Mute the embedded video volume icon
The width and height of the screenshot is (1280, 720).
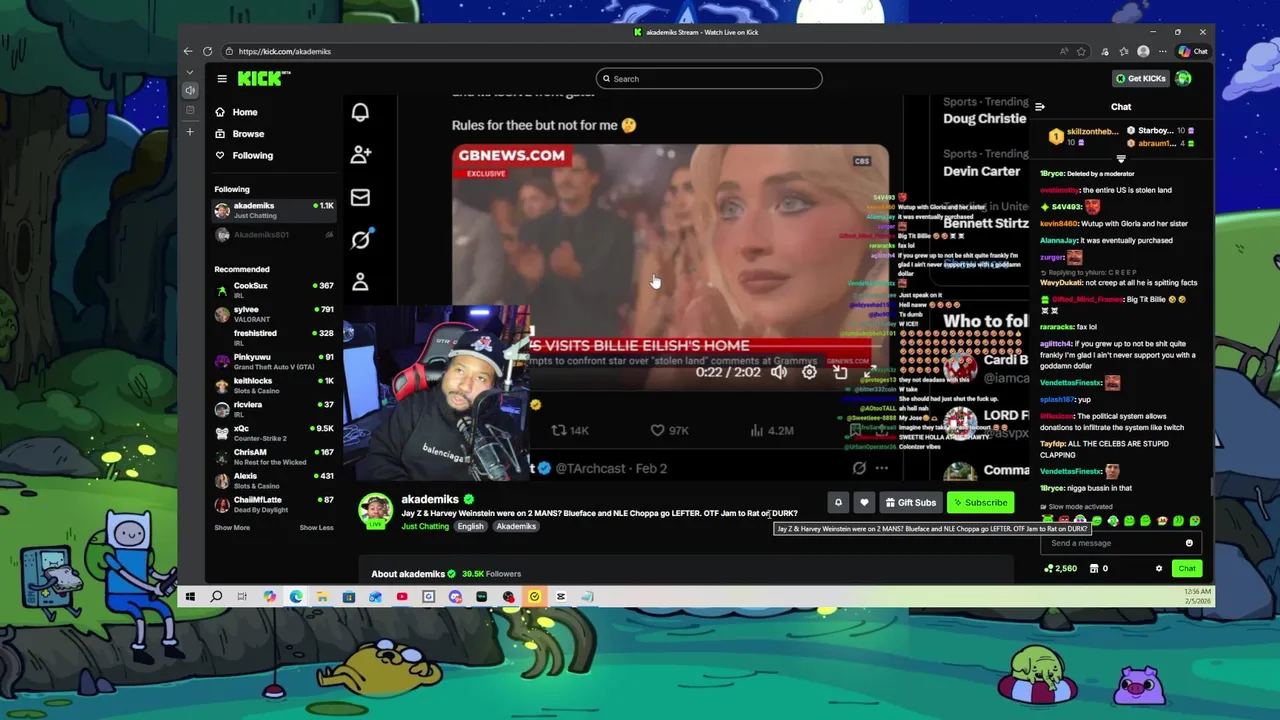pos(779,372)
